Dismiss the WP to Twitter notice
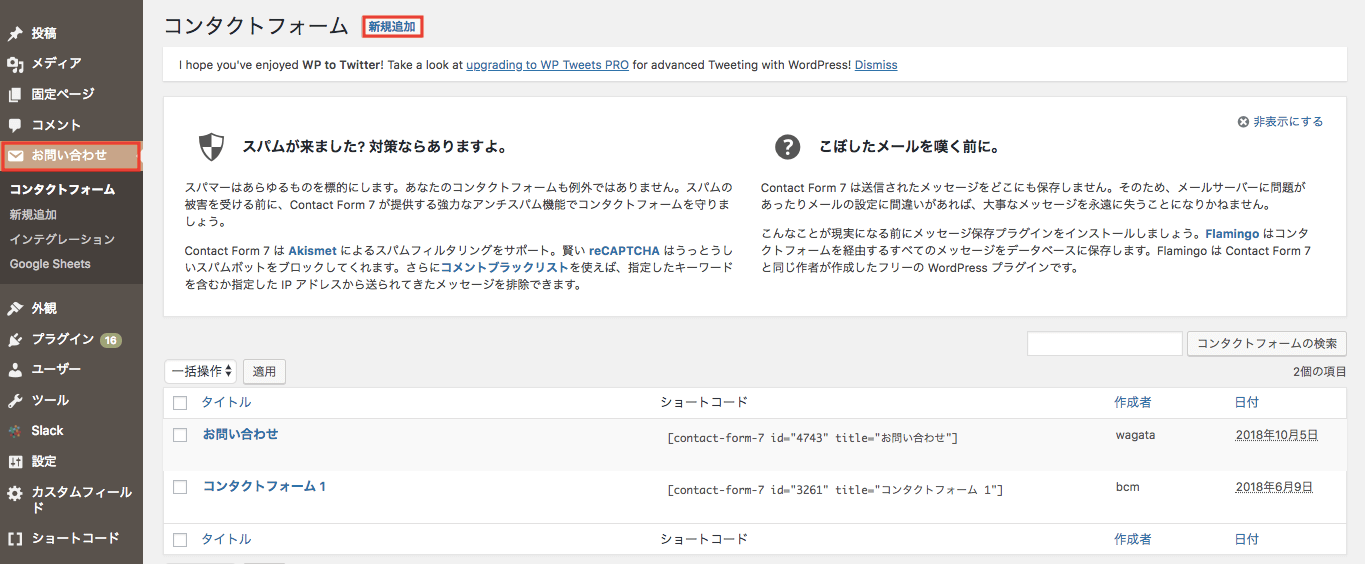This screenshot has height=564, width=1365. coord(875,65)
